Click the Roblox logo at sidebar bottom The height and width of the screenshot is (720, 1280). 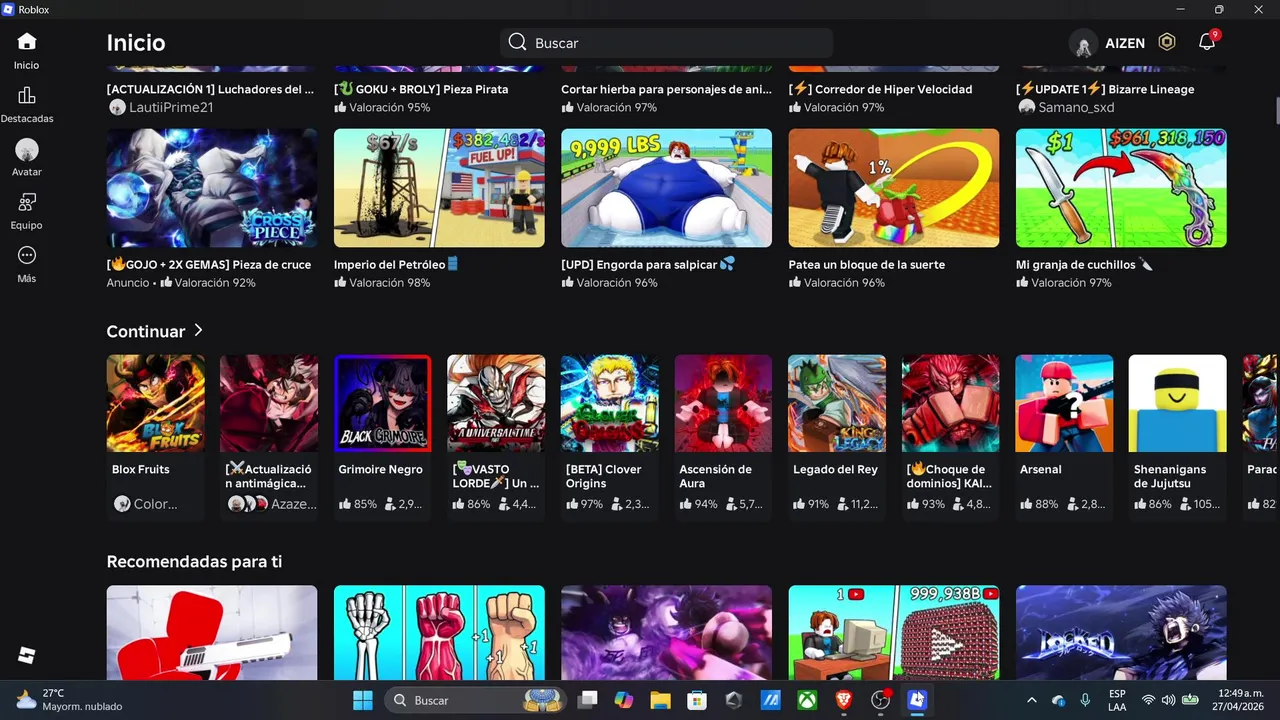click(27, 656)
